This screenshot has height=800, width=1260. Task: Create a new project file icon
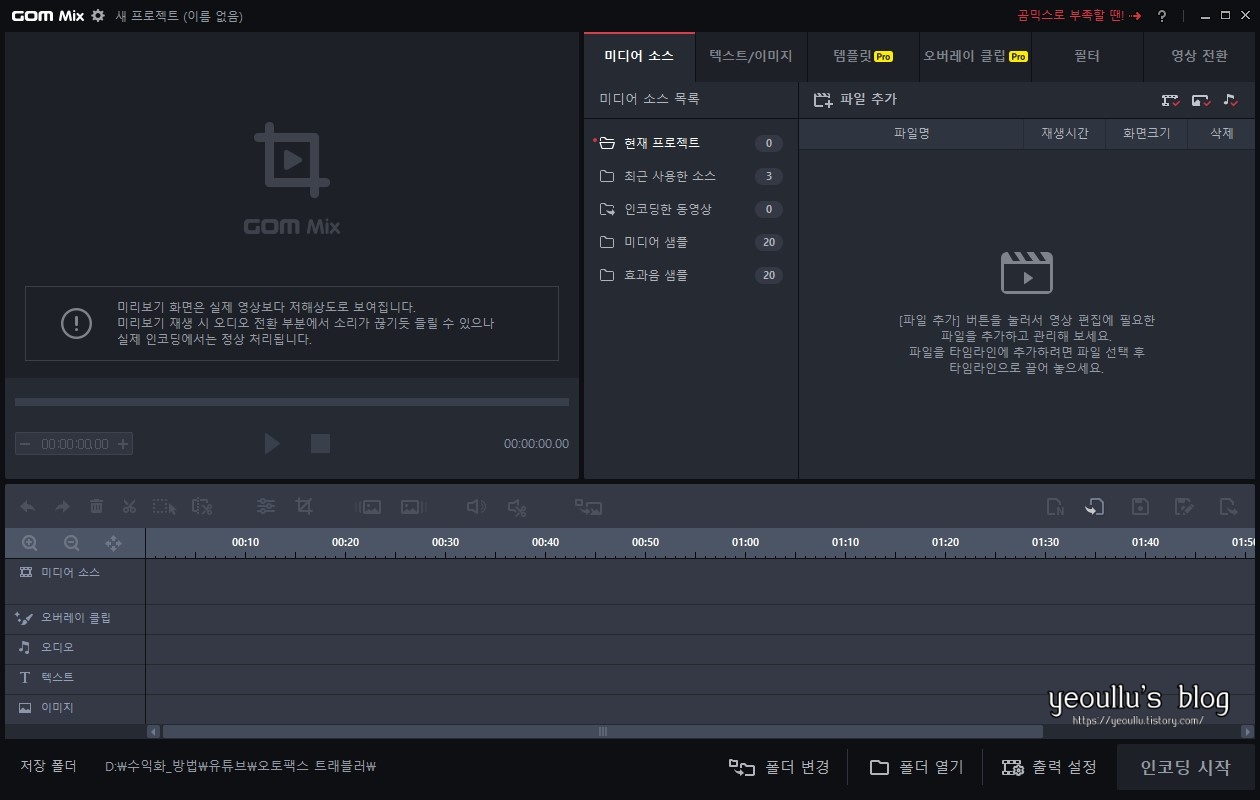1055,507
